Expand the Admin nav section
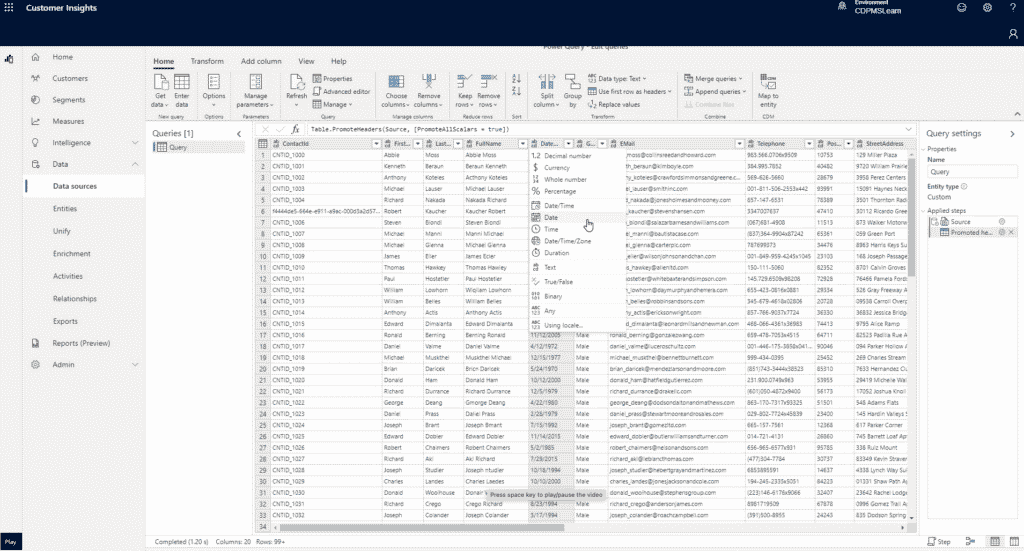 pyautogui.click(x=135, y=365)
